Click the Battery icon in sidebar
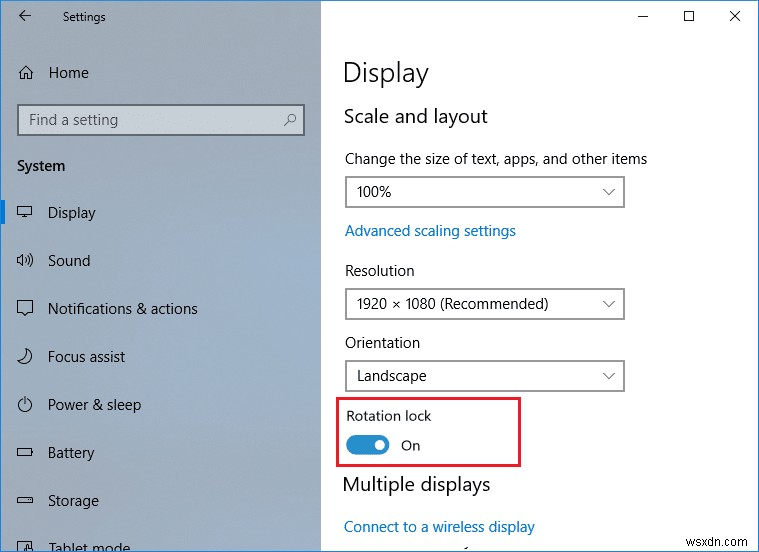The height and width of the screenshot is (552, 759). [x=26, y=453]
